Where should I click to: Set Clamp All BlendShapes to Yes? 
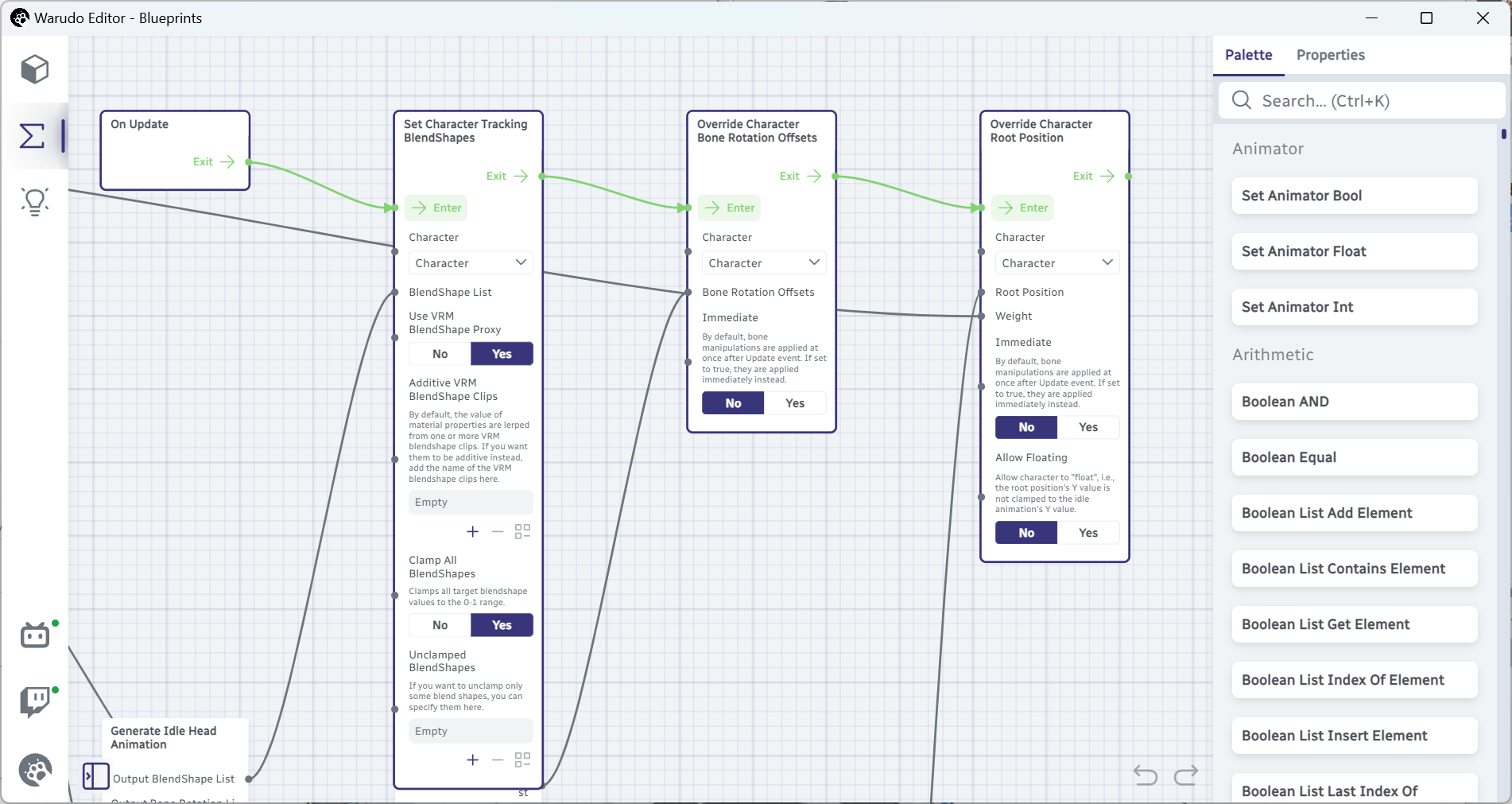502,625
